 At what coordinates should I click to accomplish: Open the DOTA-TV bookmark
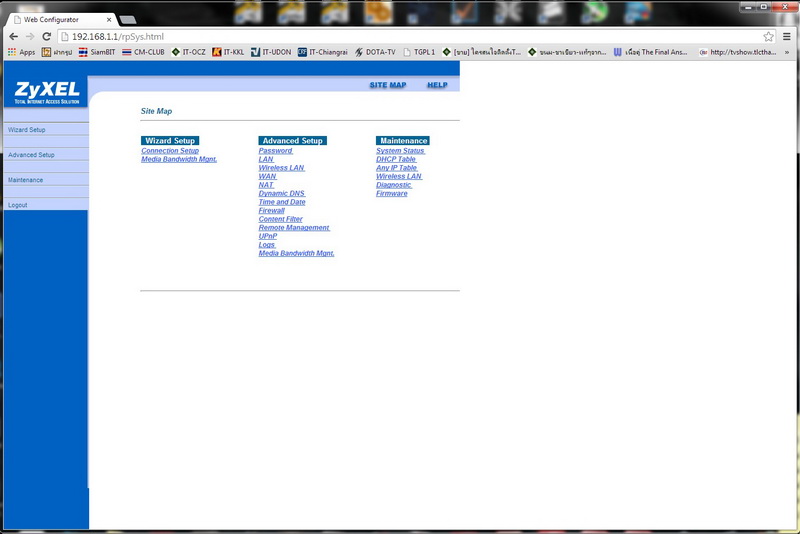pyautogui.click(x=375, y=52)
